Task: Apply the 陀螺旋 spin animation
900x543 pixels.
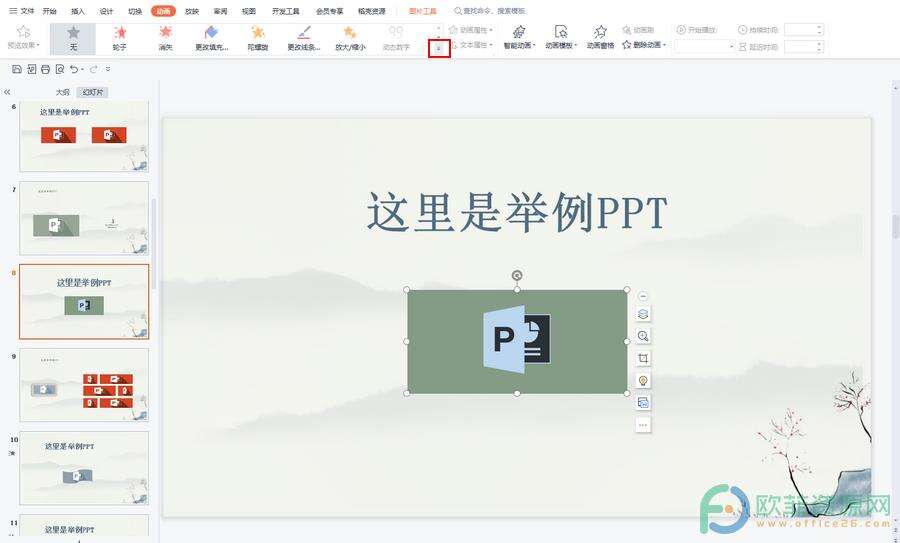Action: [258, 38]
